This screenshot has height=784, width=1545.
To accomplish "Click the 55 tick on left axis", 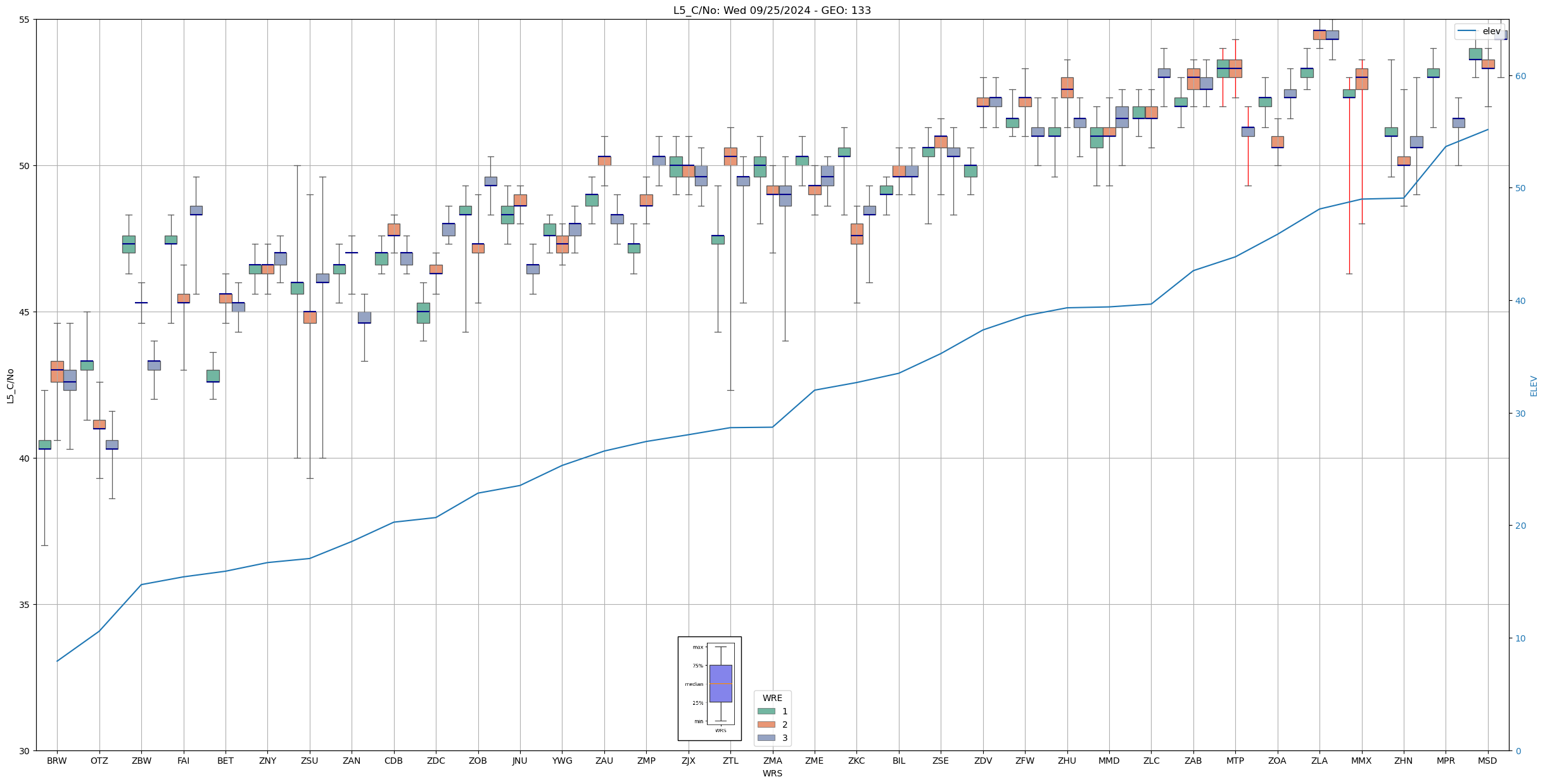I will (25, 20).
